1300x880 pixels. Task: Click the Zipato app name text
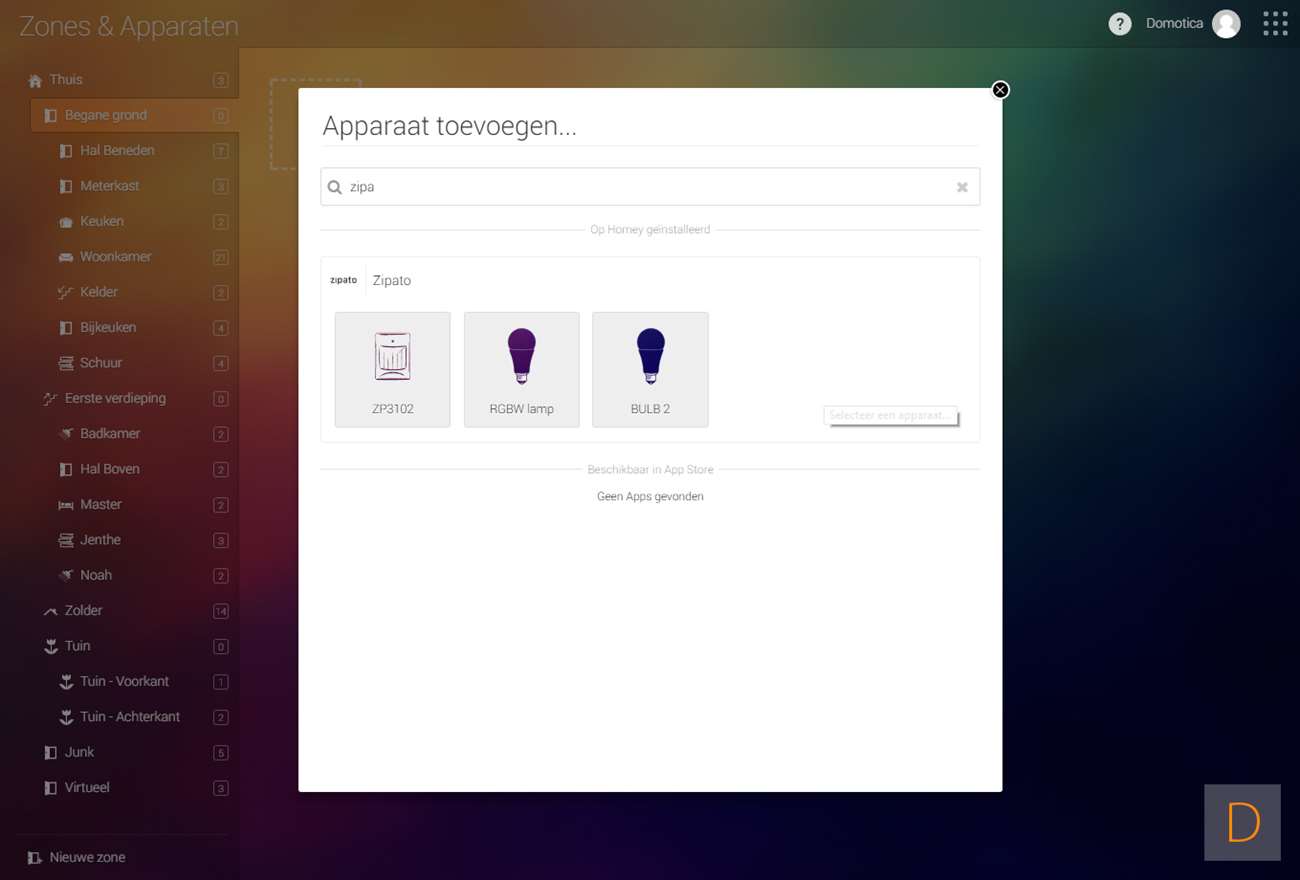[x=392, y=281]
